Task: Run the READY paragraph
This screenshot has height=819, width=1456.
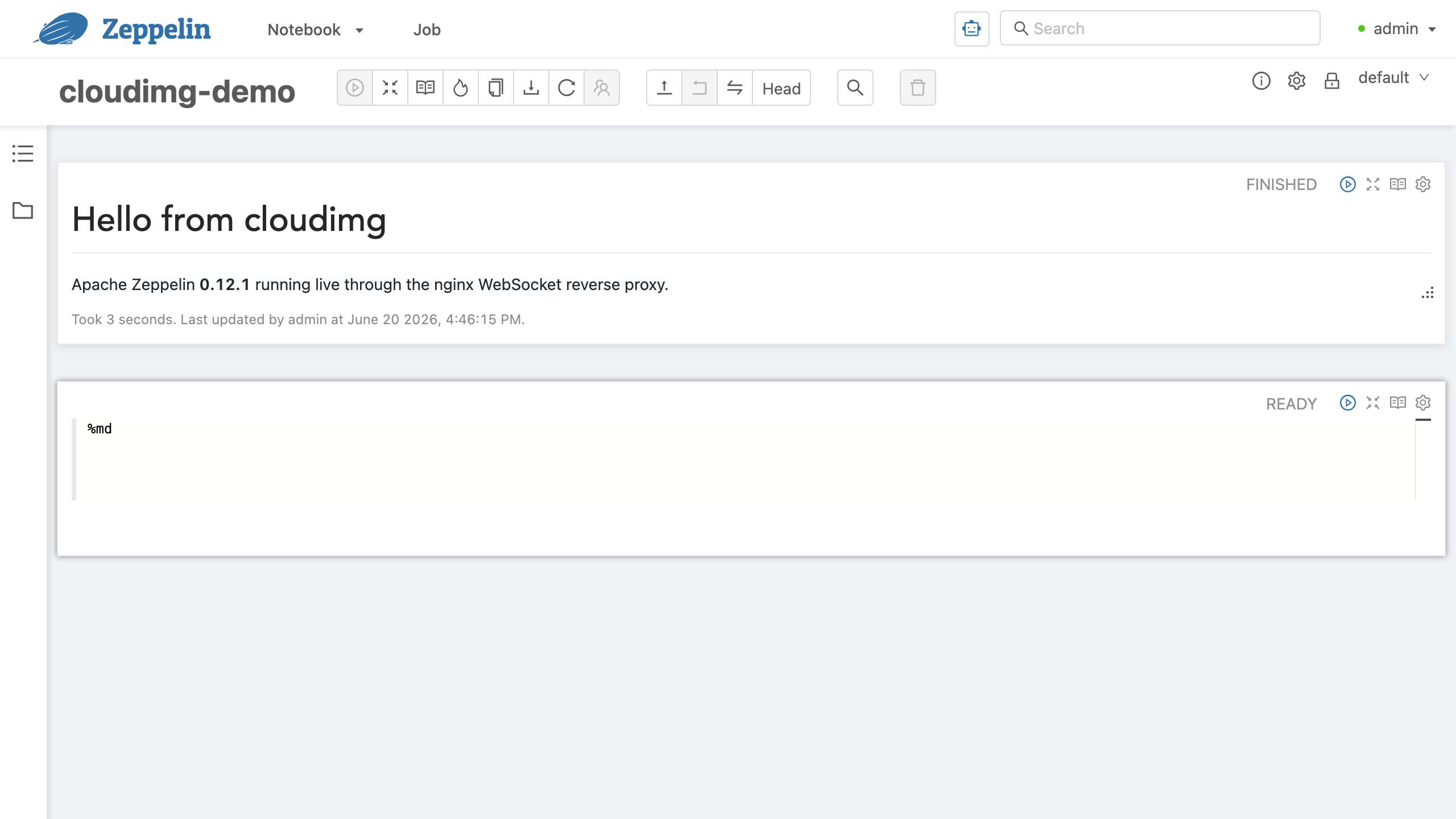Action: tap(1347, 403)
